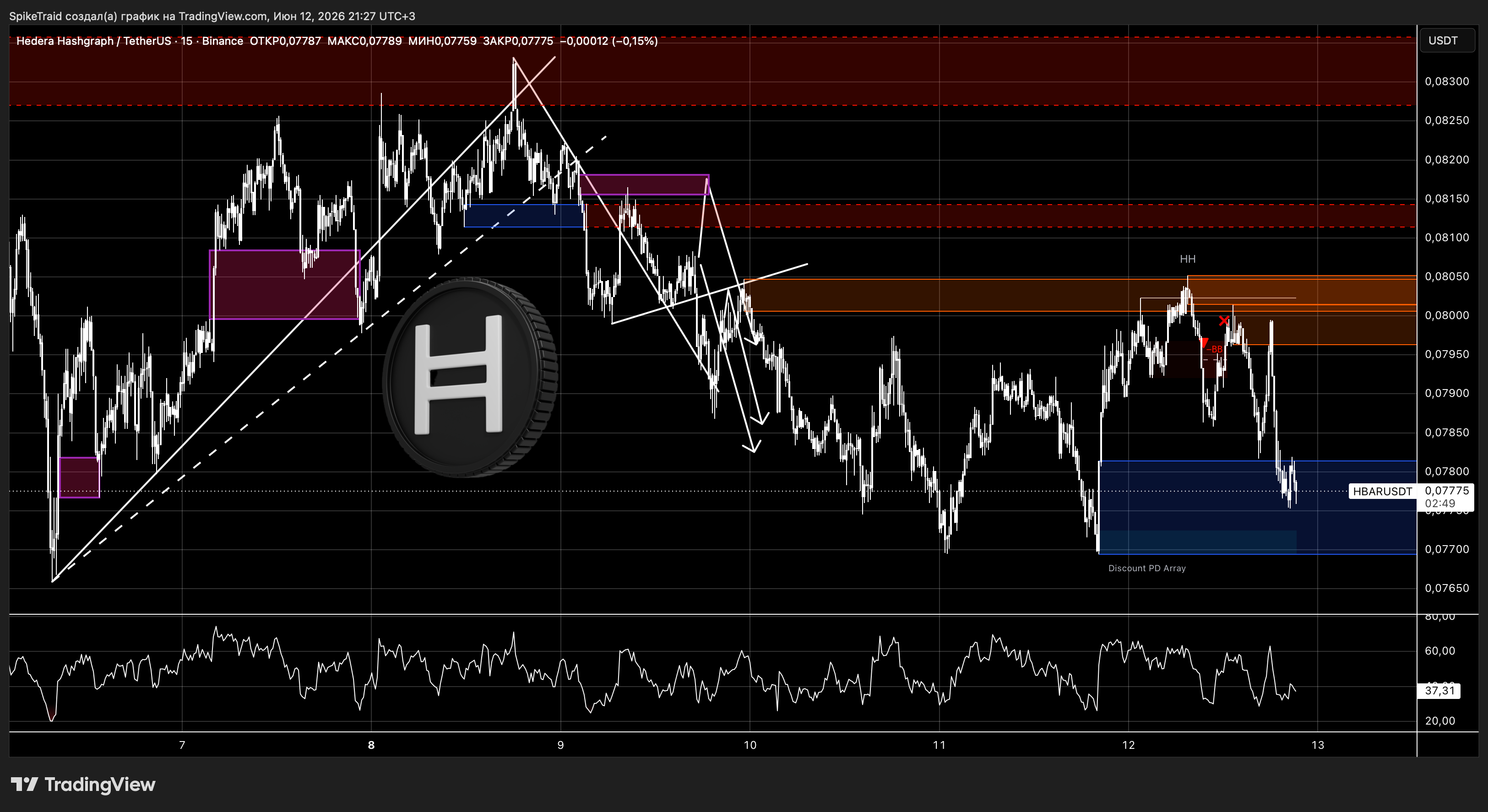The height and width of the screenshot is (812, 1488).
Task: Click the 02:49 candle countdown
Action: (x=1440, y=503)
